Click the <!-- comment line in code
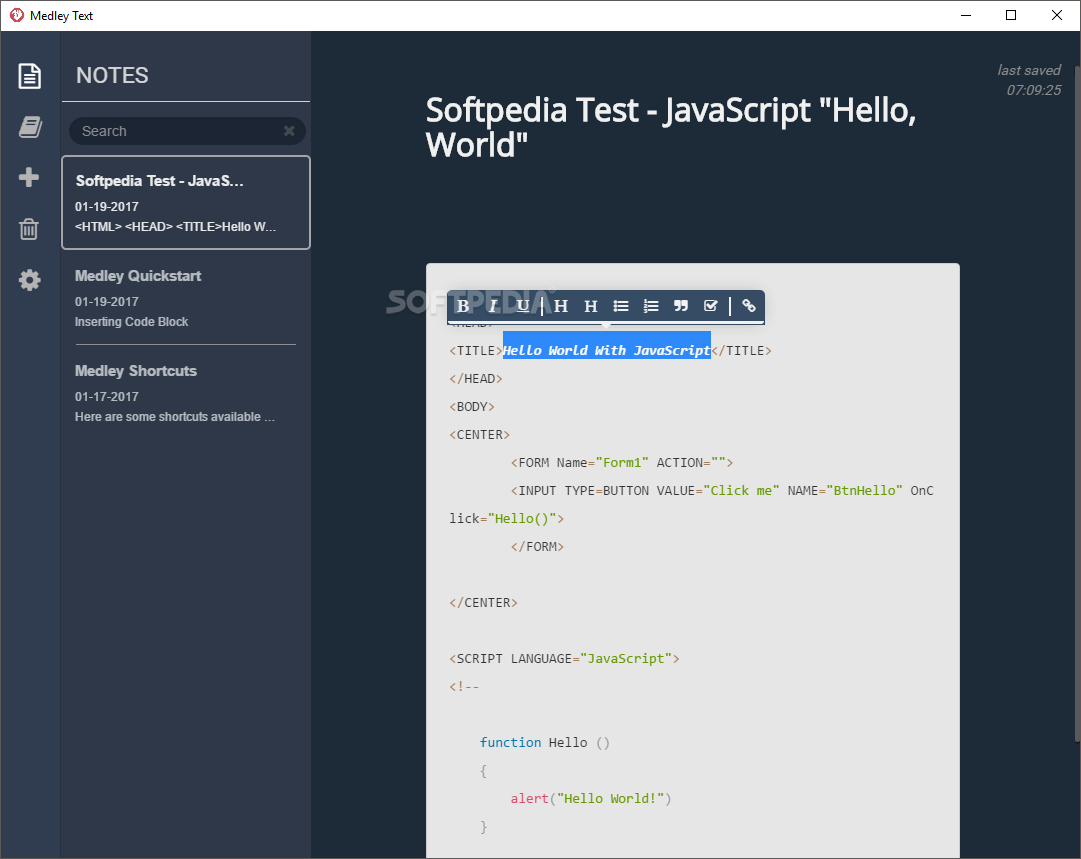The width and height of the screenshot is (1081, 859). click(x=464, y=687)
